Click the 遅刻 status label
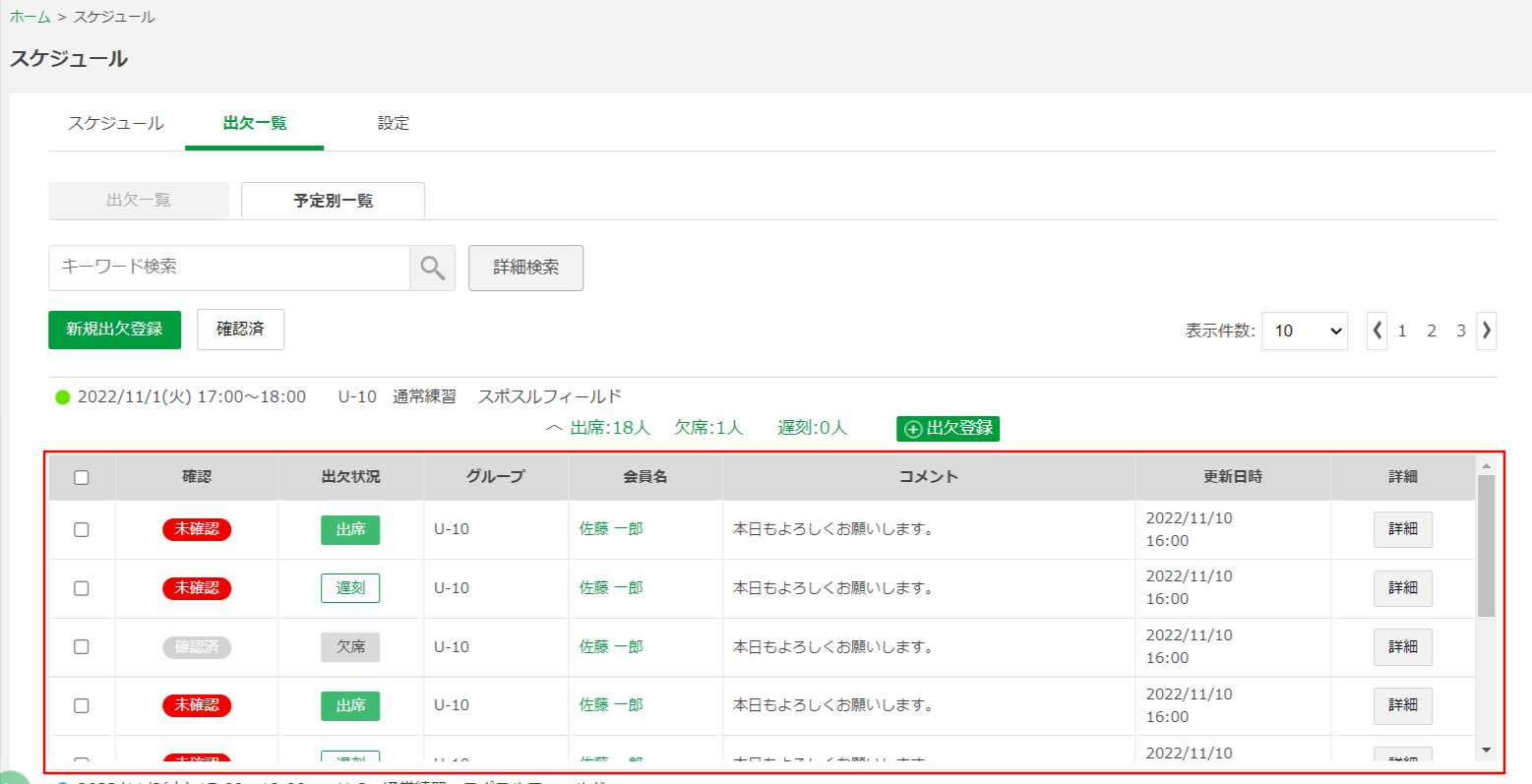 tap(350, 588)
